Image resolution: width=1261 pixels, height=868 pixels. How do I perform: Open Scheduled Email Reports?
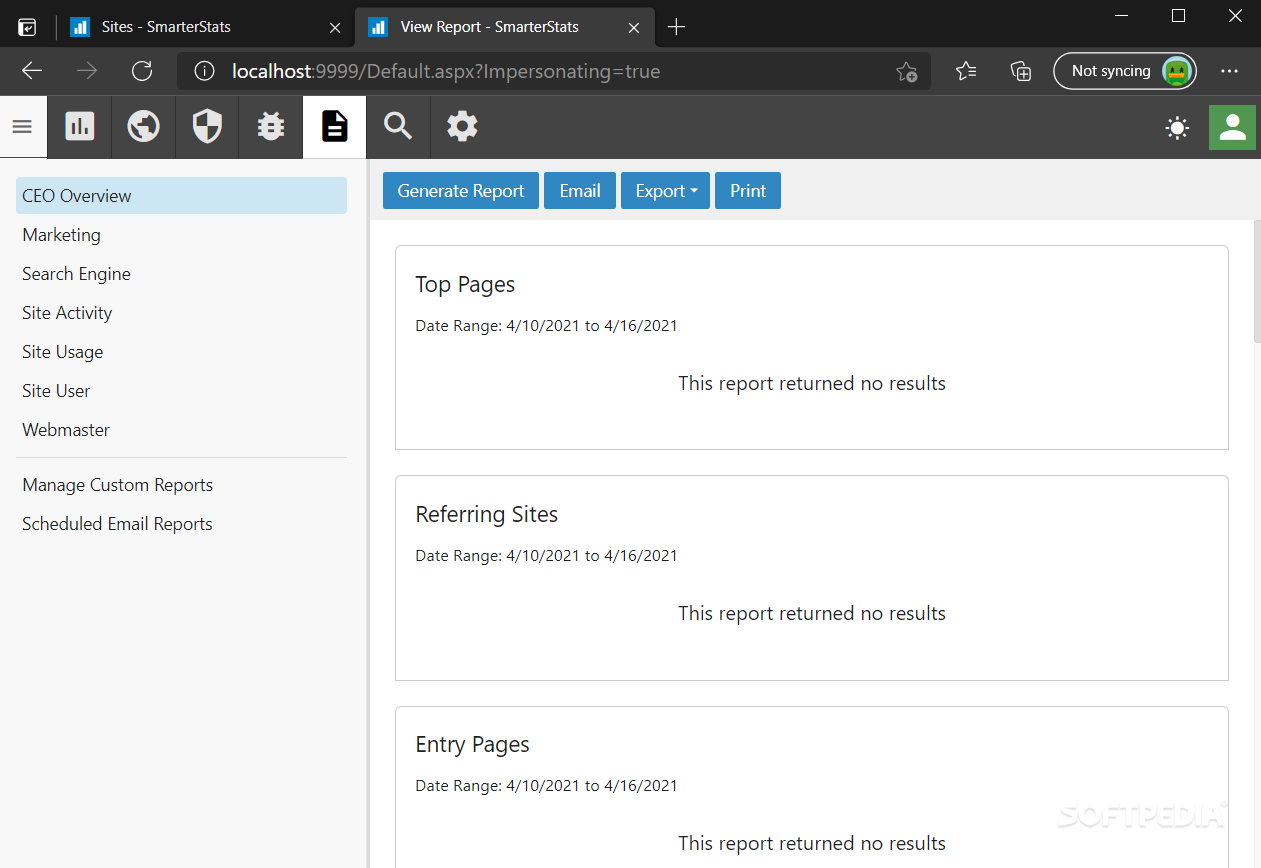181,524
